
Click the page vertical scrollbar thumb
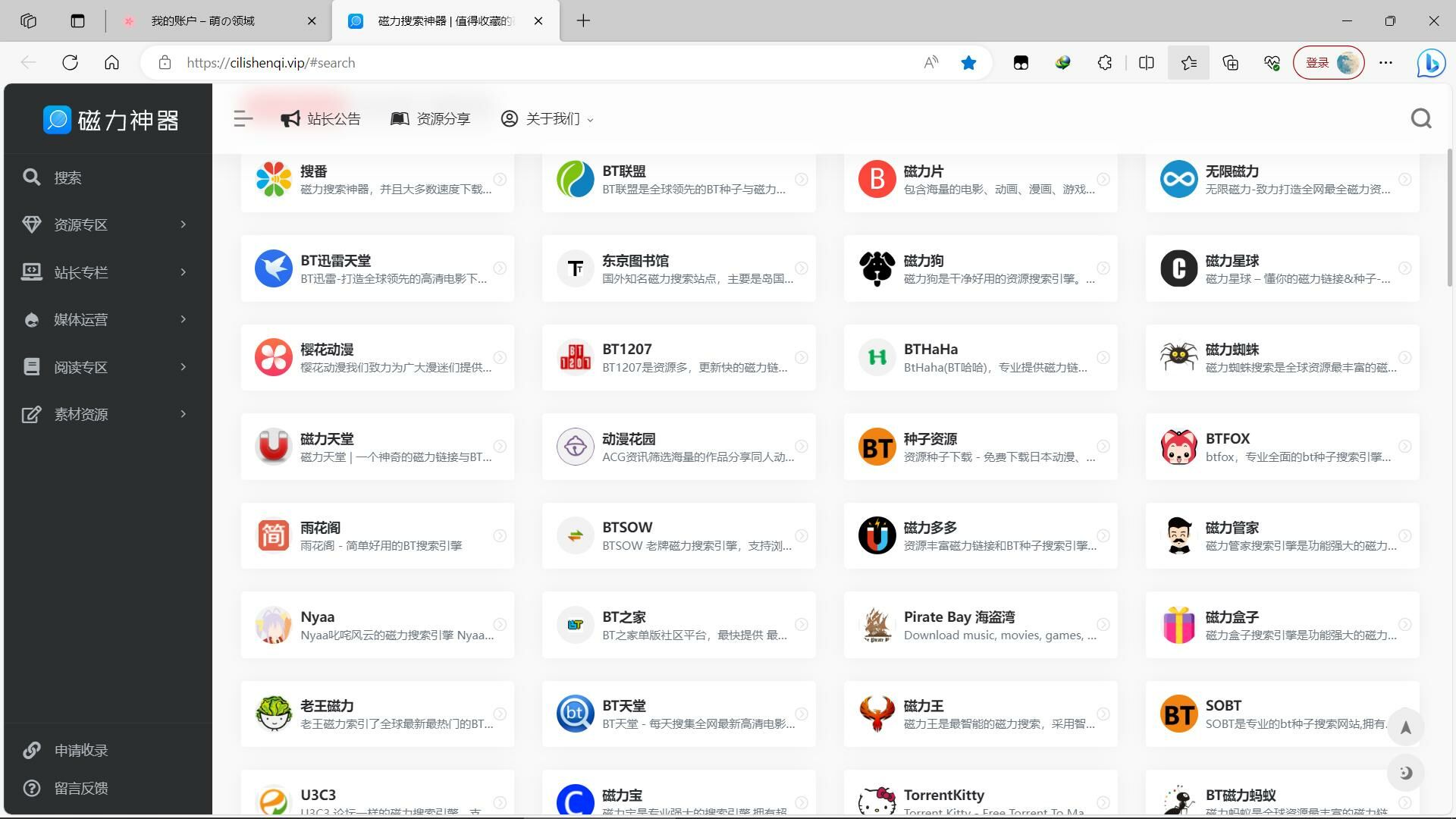click(1449, 218)
